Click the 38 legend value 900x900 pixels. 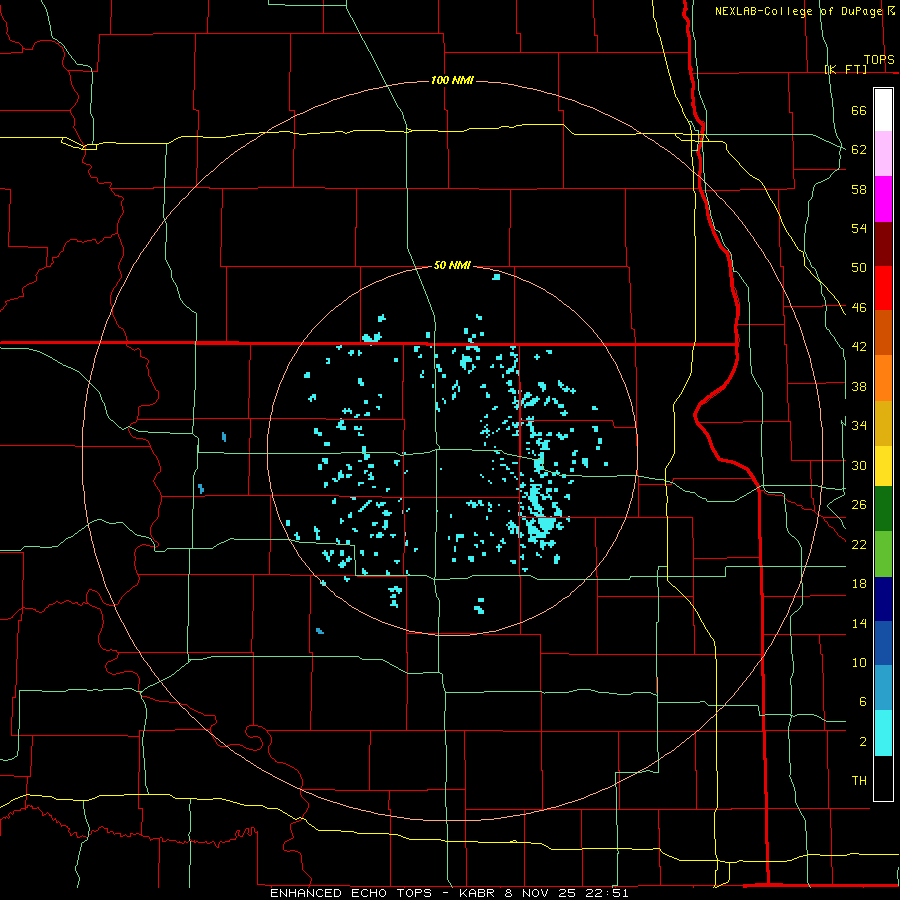[x=859, y=386]
